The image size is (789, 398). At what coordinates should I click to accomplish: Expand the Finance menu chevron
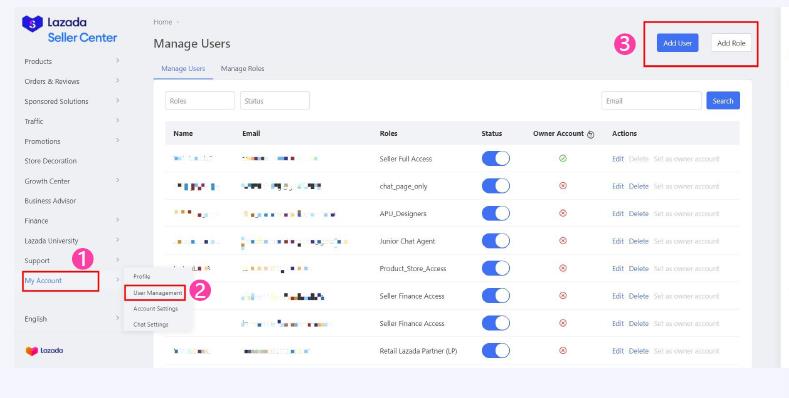coord(117,220)
